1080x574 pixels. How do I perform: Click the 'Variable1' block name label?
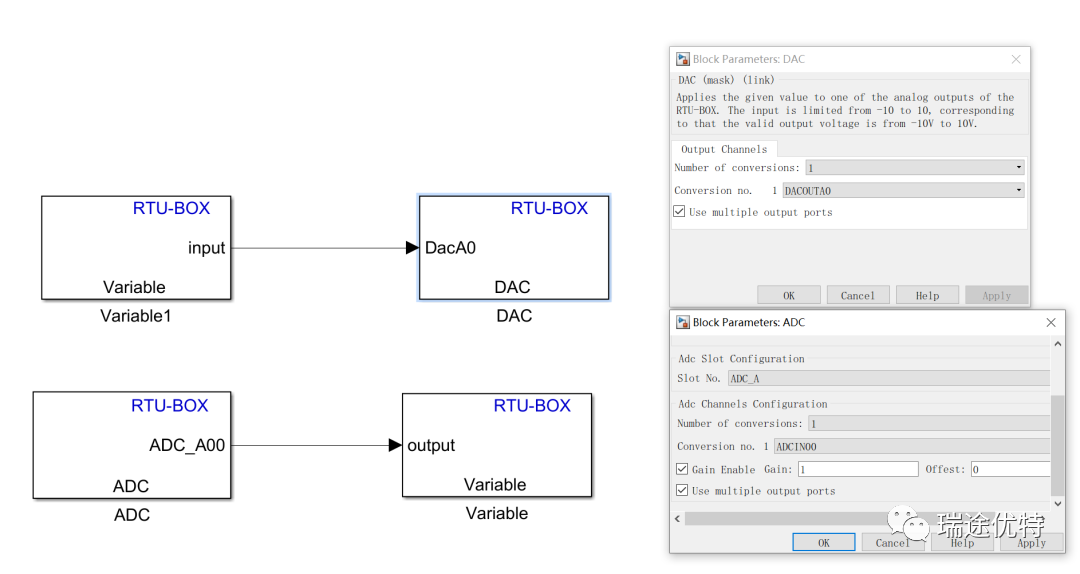click(x=136, y=316)
